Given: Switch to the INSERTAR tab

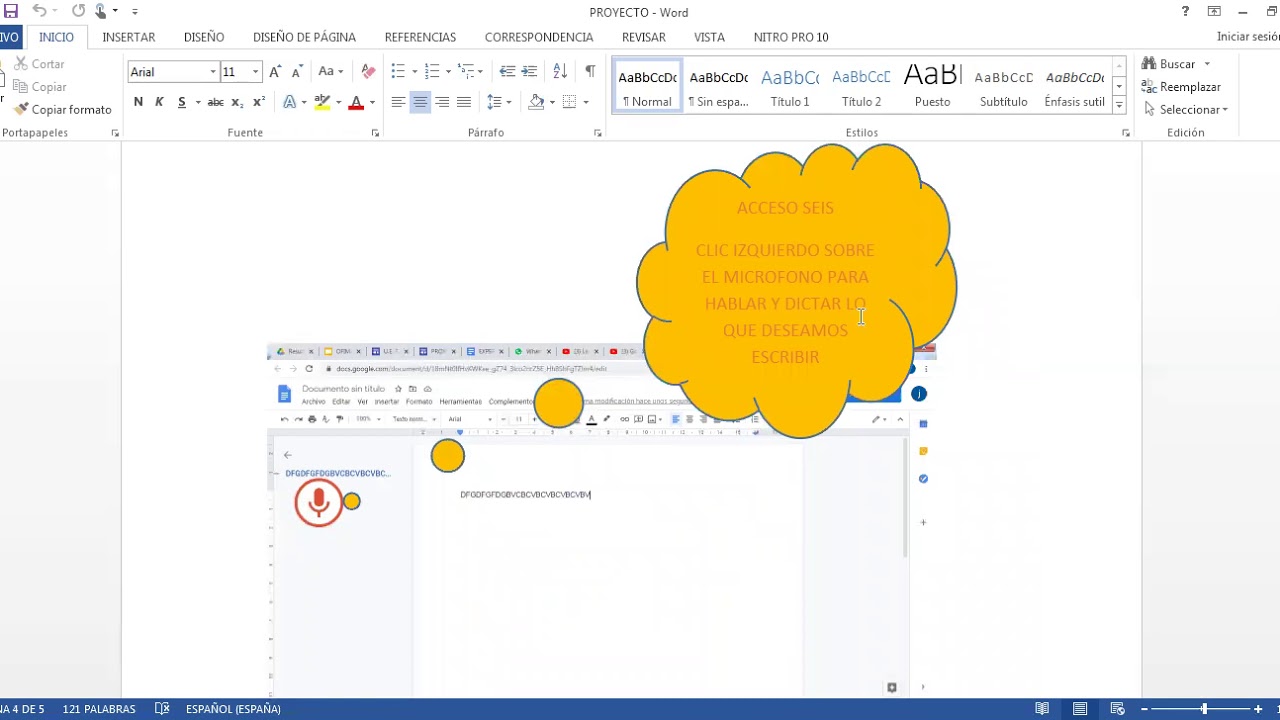Looking at the screenshot, I should 129,37.
